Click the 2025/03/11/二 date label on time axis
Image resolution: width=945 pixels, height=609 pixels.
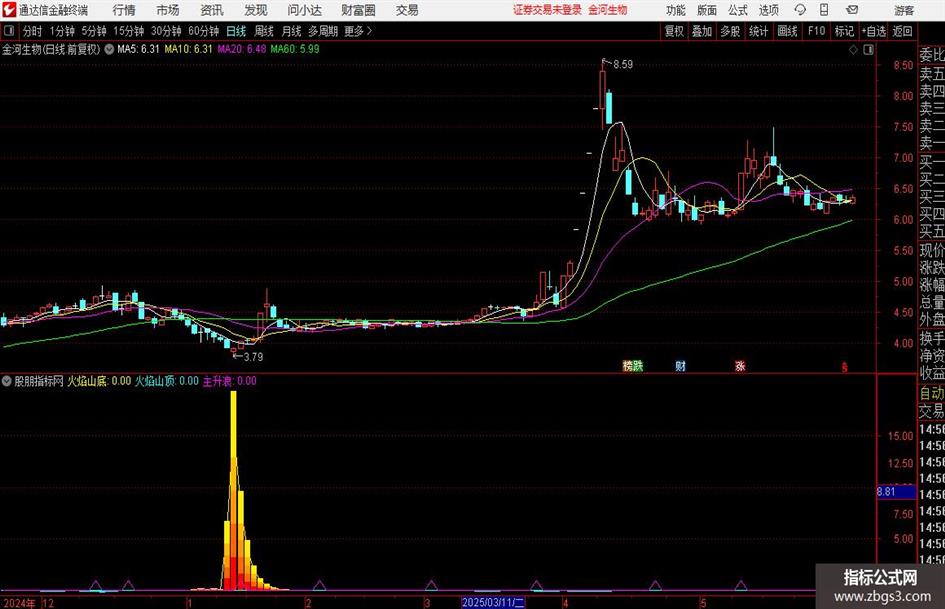coord(493,602)
